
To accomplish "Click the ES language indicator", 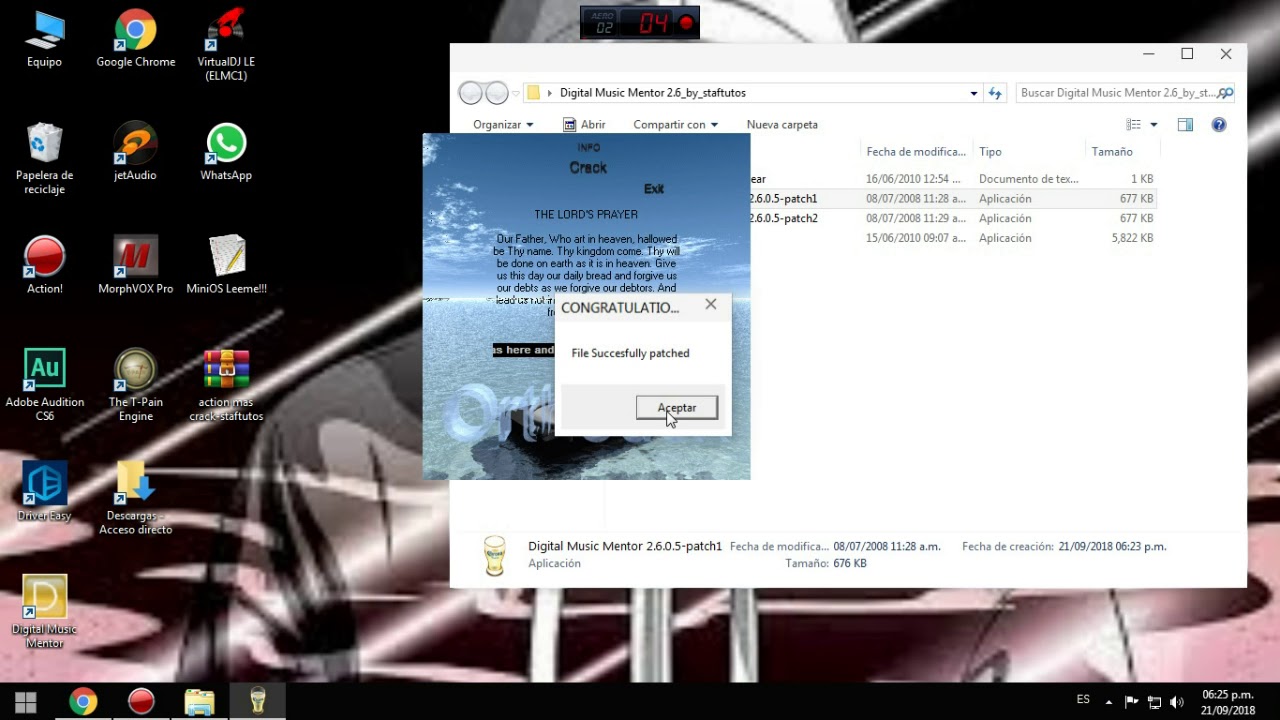I will coord(1083,700).
